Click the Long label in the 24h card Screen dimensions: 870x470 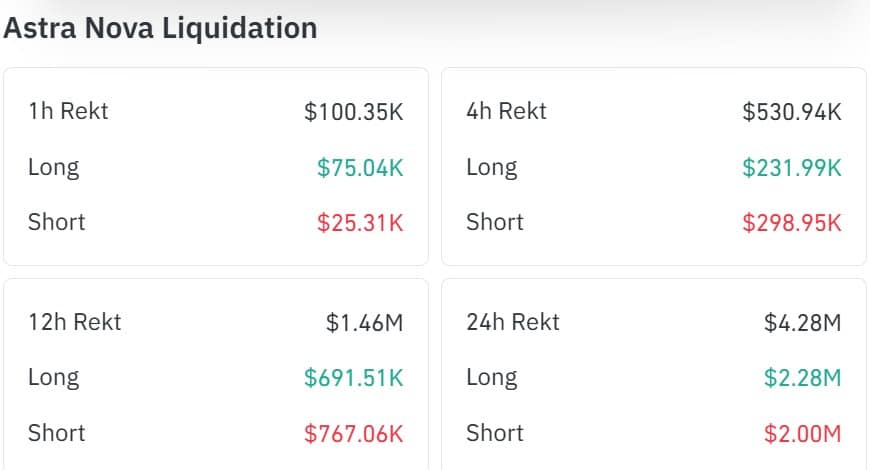(x=491, y=378)
